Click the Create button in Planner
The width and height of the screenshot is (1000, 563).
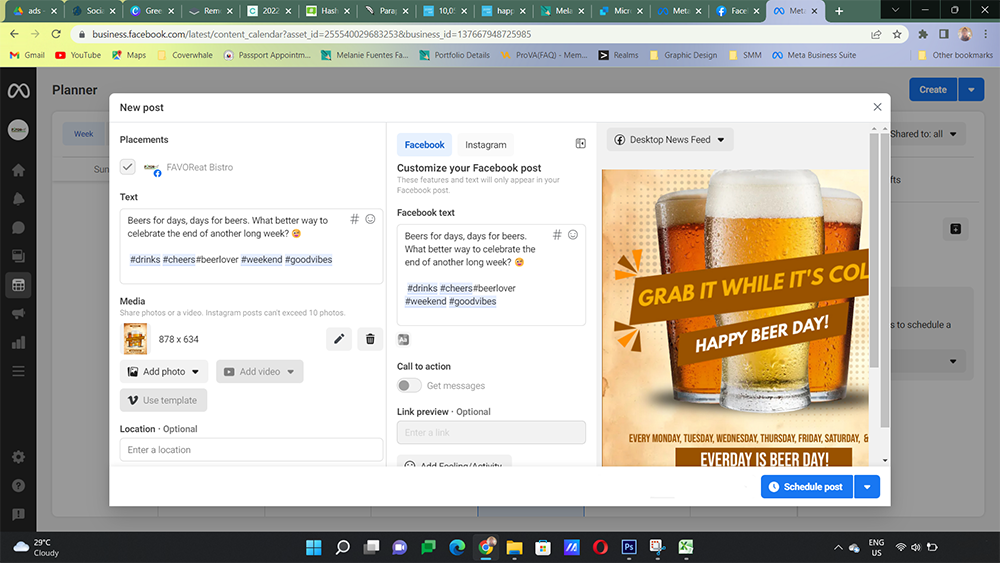click(x=933, y=90)
